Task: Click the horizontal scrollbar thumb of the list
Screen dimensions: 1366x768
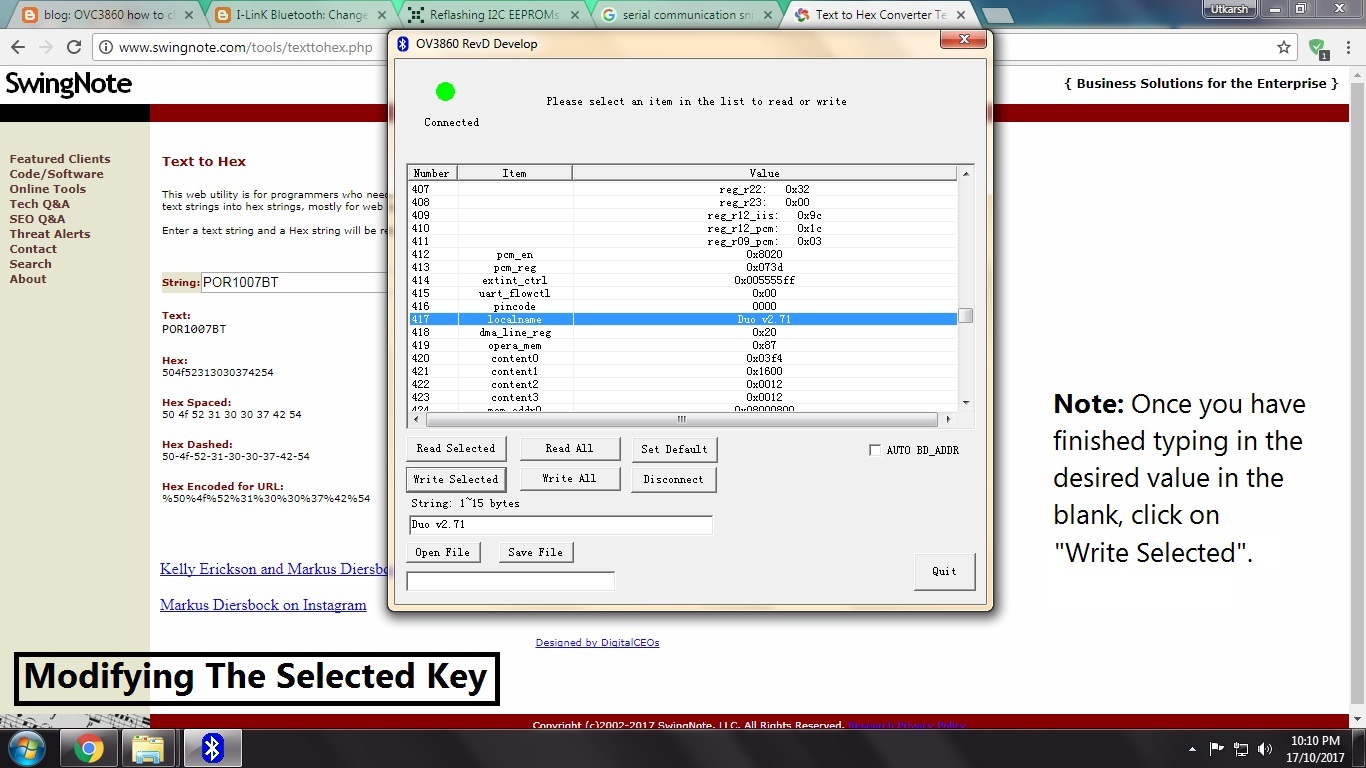Action: point(682,420)
